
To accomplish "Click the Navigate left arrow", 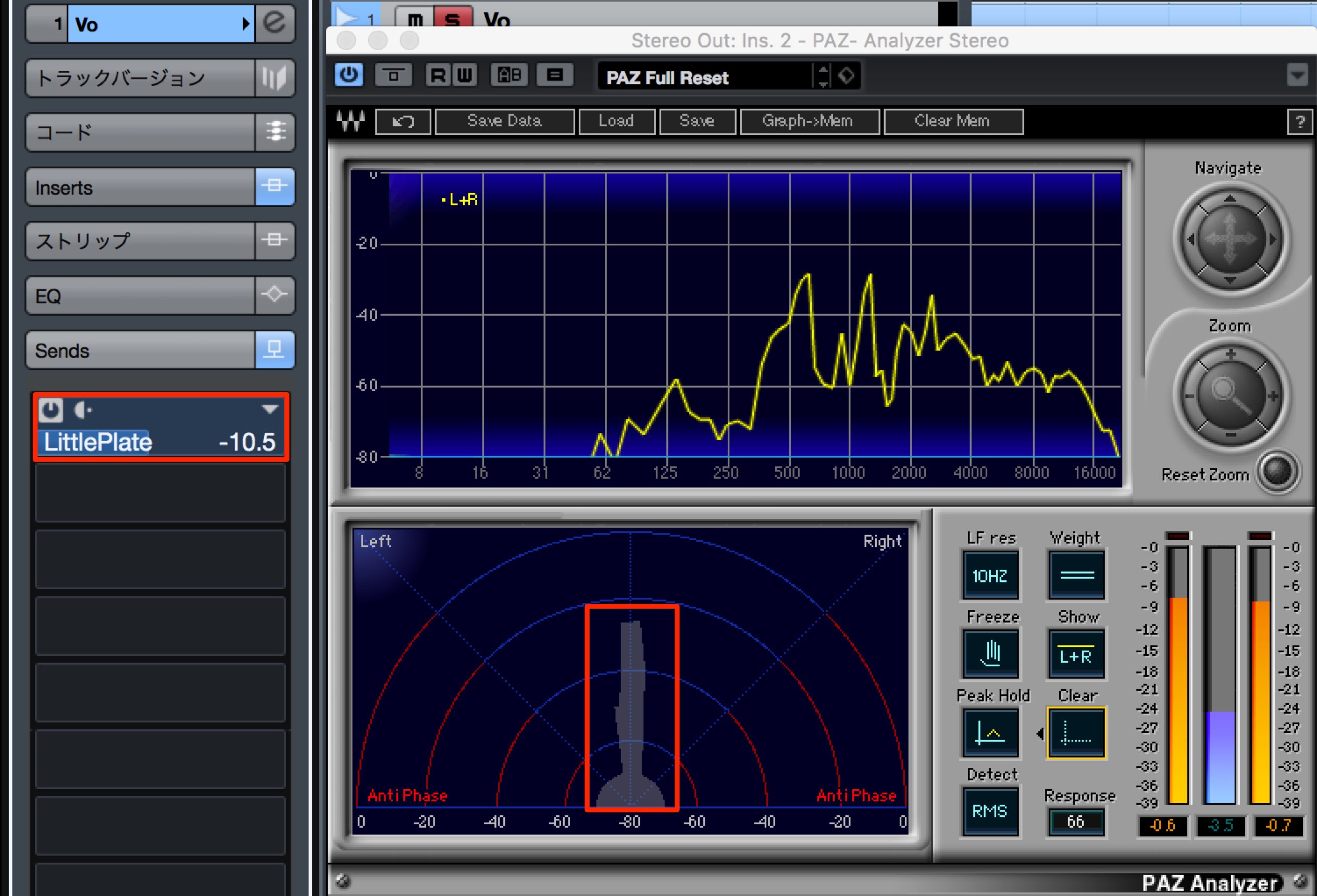I will click(x=1190, y=239).
